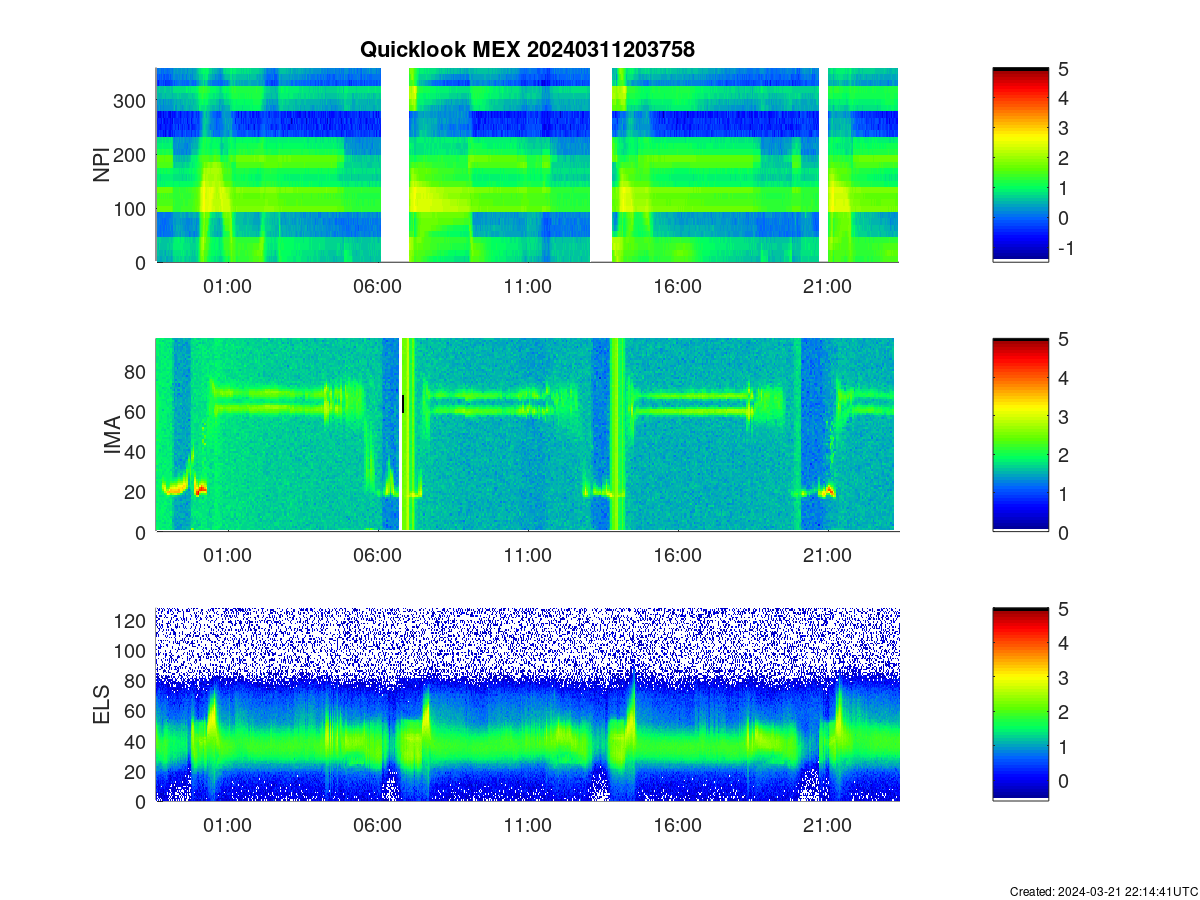Click the ELS panel colorbar

1020,704
